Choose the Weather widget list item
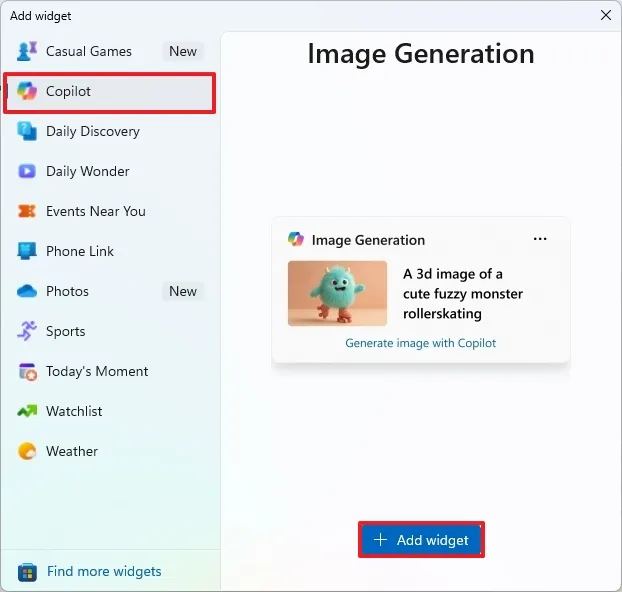 coord(110,451)
